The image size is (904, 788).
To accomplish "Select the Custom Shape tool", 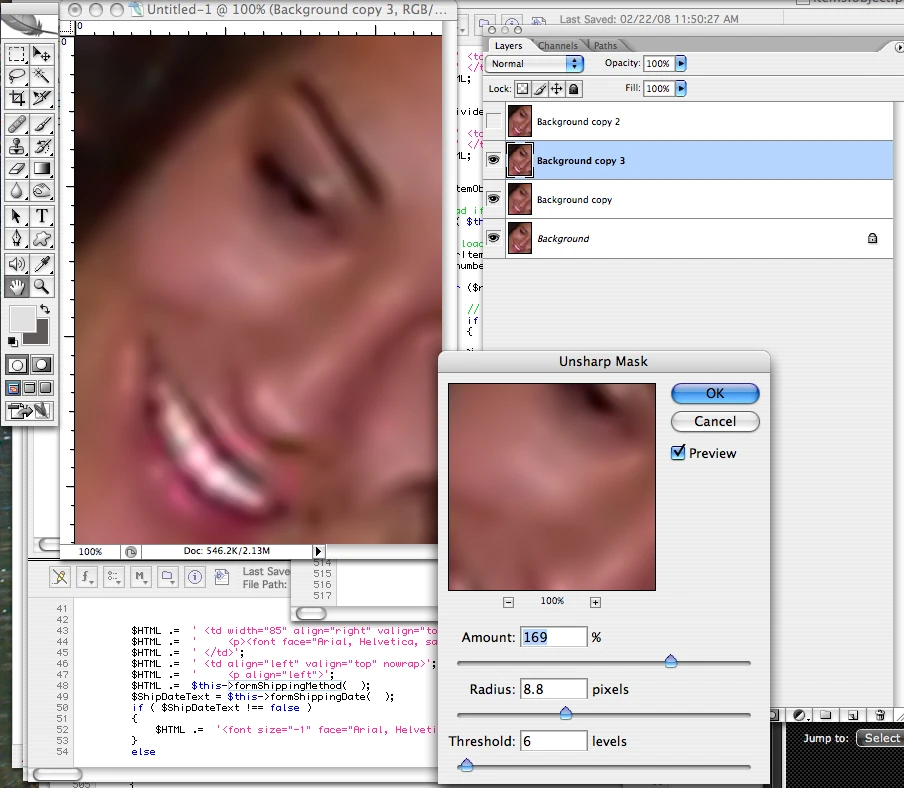I will click(x=42, y=238).
